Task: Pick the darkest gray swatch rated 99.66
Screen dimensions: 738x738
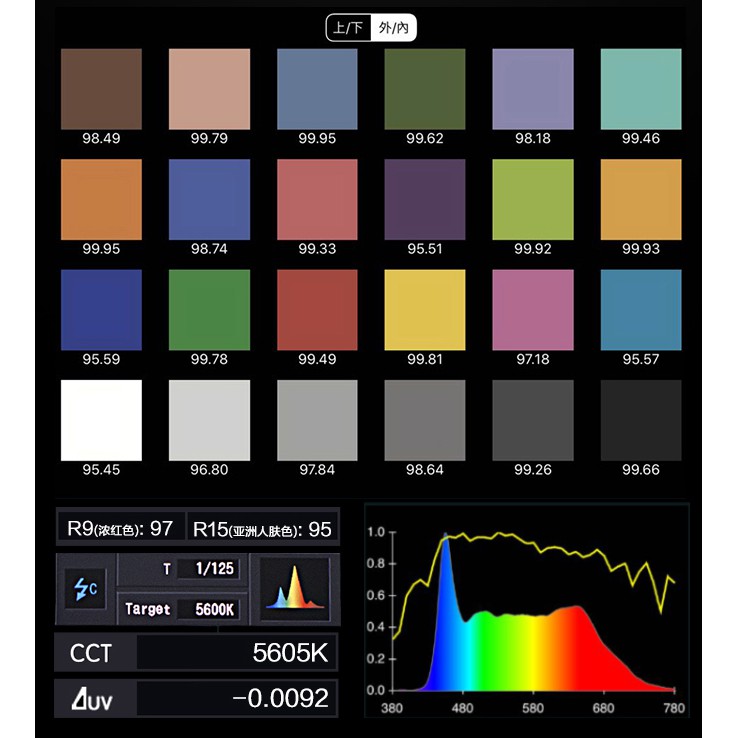Action: (x=641, y=420)
